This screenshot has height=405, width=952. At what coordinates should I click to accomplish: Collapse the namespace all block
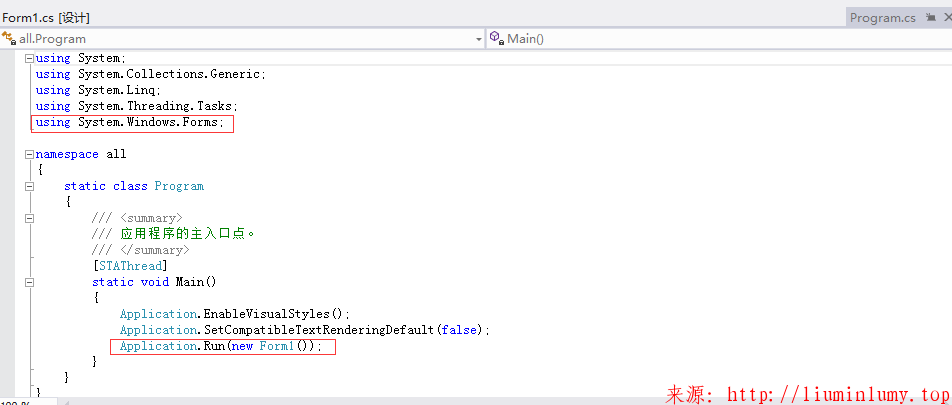point(29,154)
